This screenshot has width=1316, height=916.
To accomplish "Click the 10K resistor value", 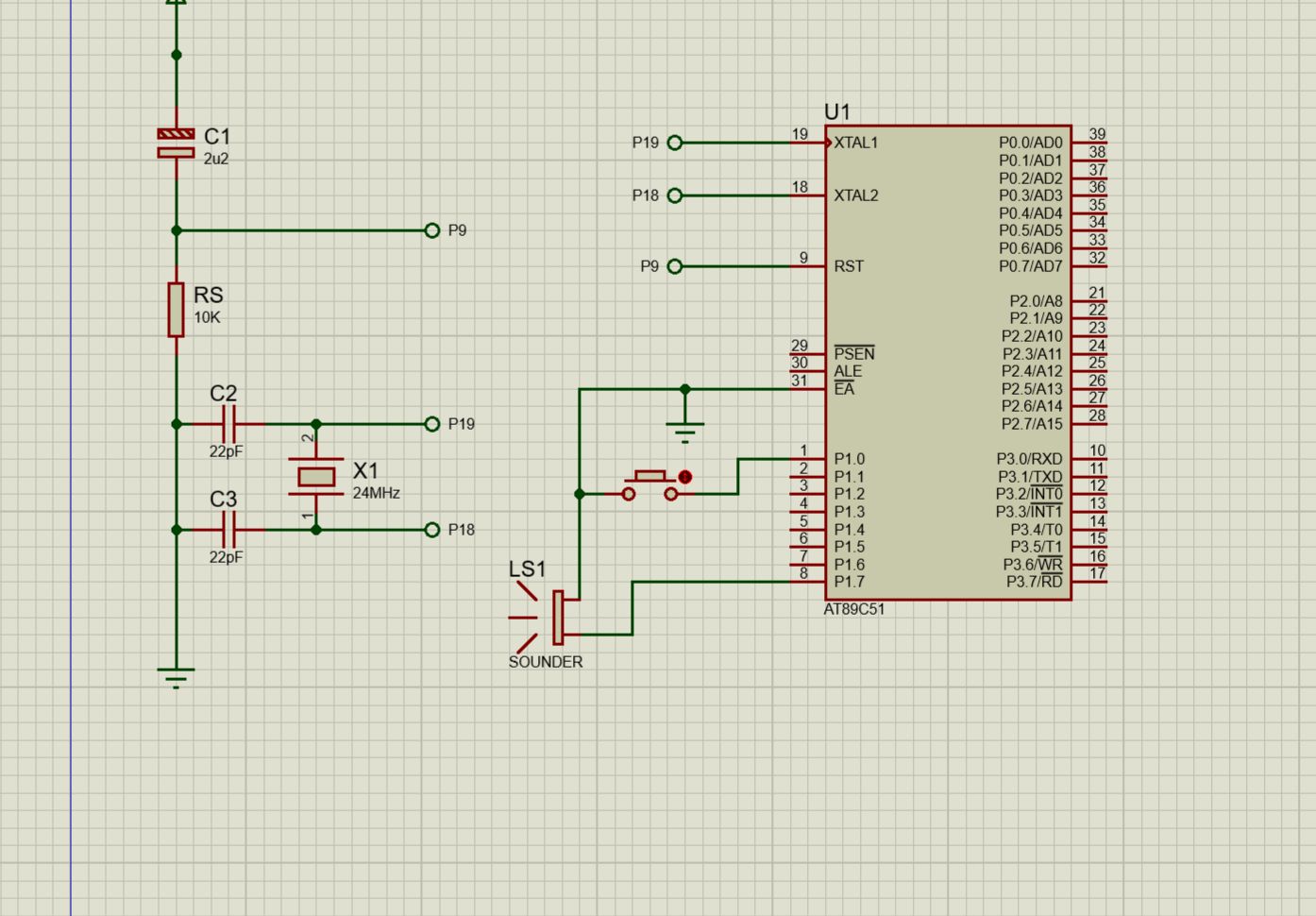I will click(x=207, y=317).
